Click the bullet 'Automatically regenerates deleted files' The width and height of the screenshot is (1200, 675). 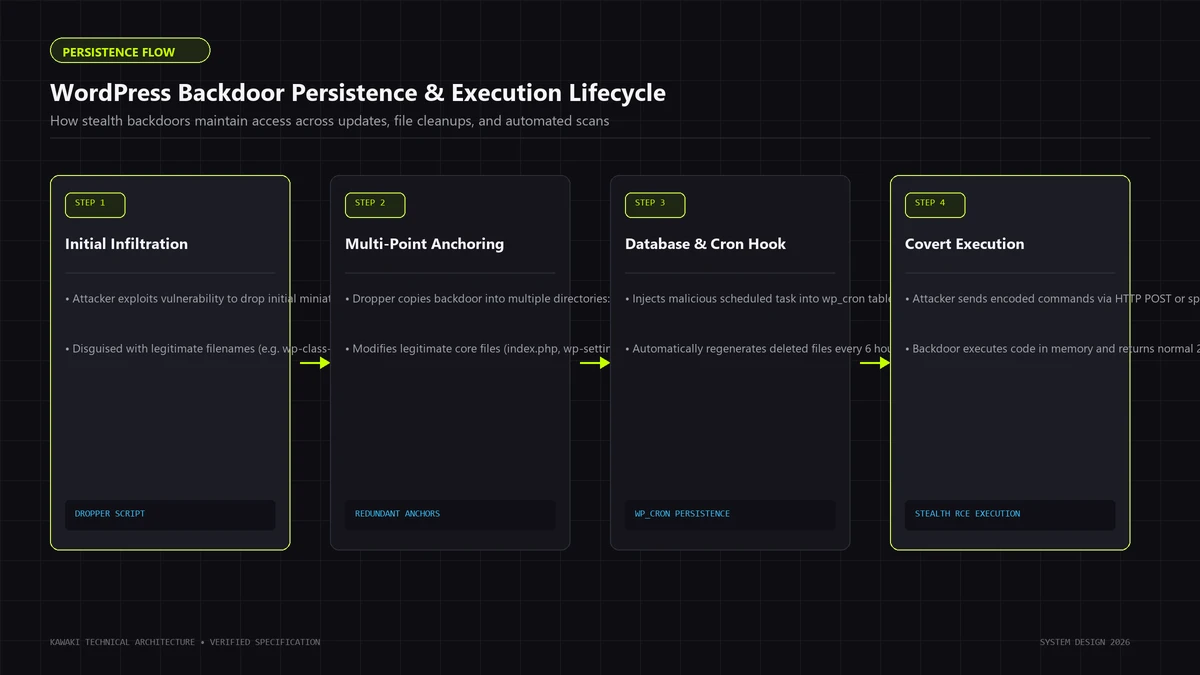(758, 349)
